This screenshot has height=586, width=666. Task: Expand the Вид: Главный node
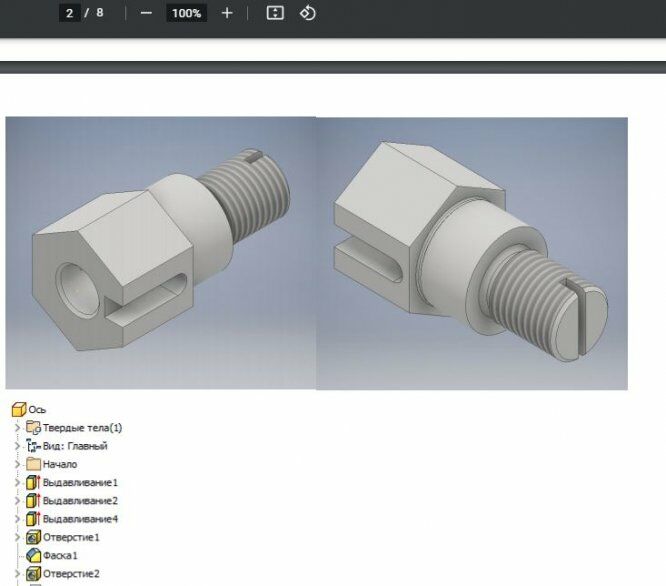point(17,446)
